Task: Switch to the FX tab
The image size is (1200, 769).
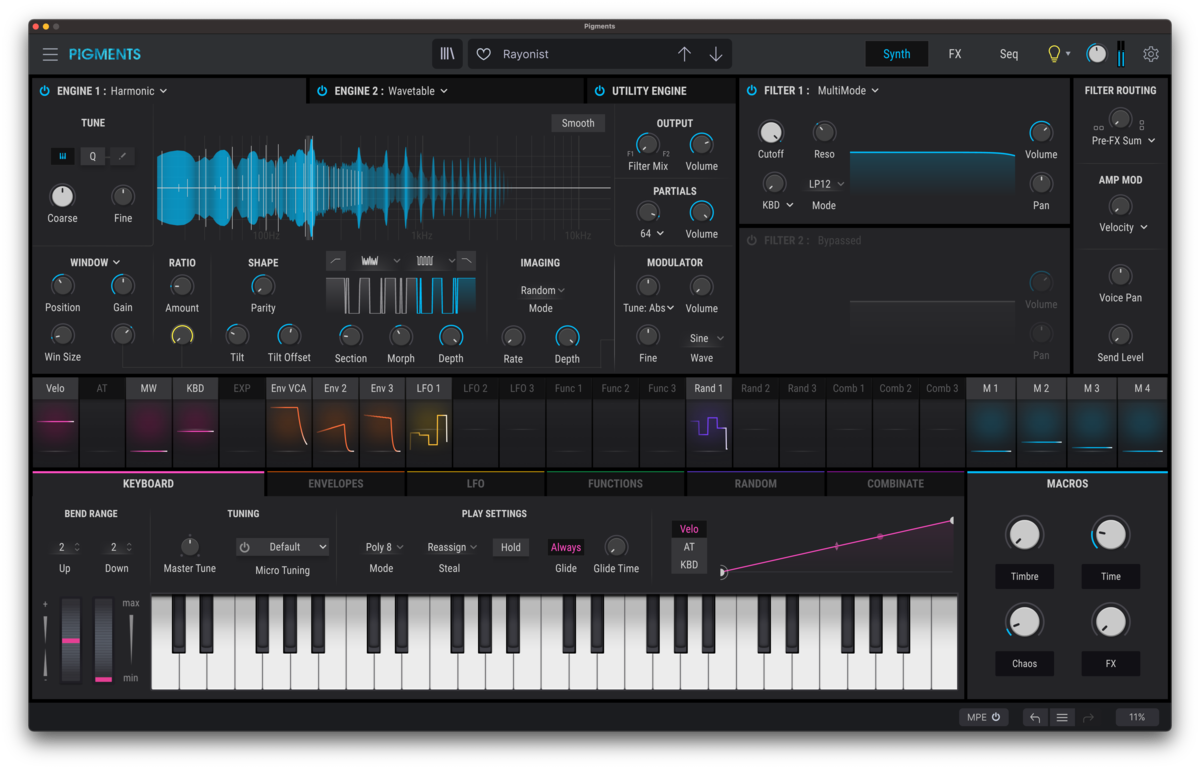Action: pyautogui.click(x=955, y=54)
